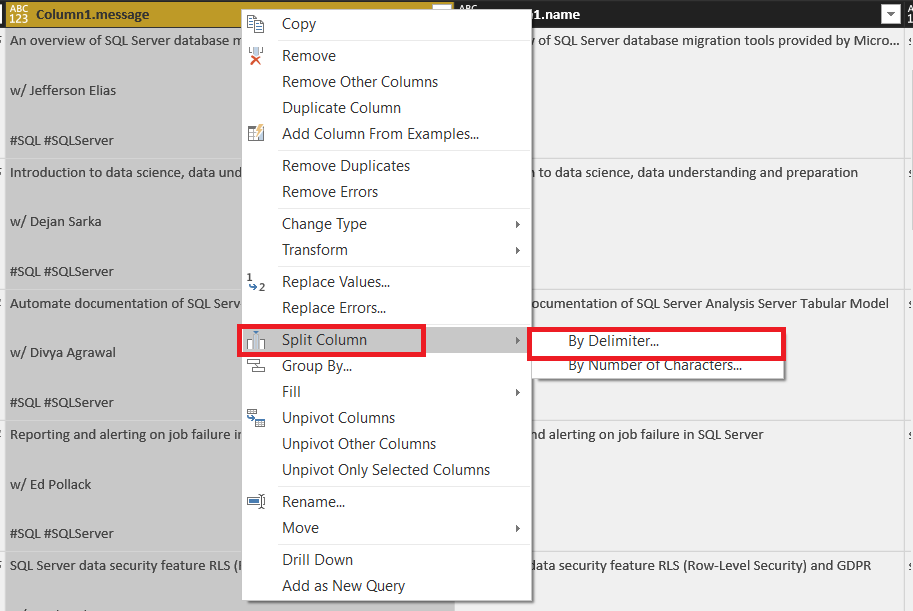Click the Add Column From Examples icon
This screenshot has width=913, height=611.
[x=256, y=134]
